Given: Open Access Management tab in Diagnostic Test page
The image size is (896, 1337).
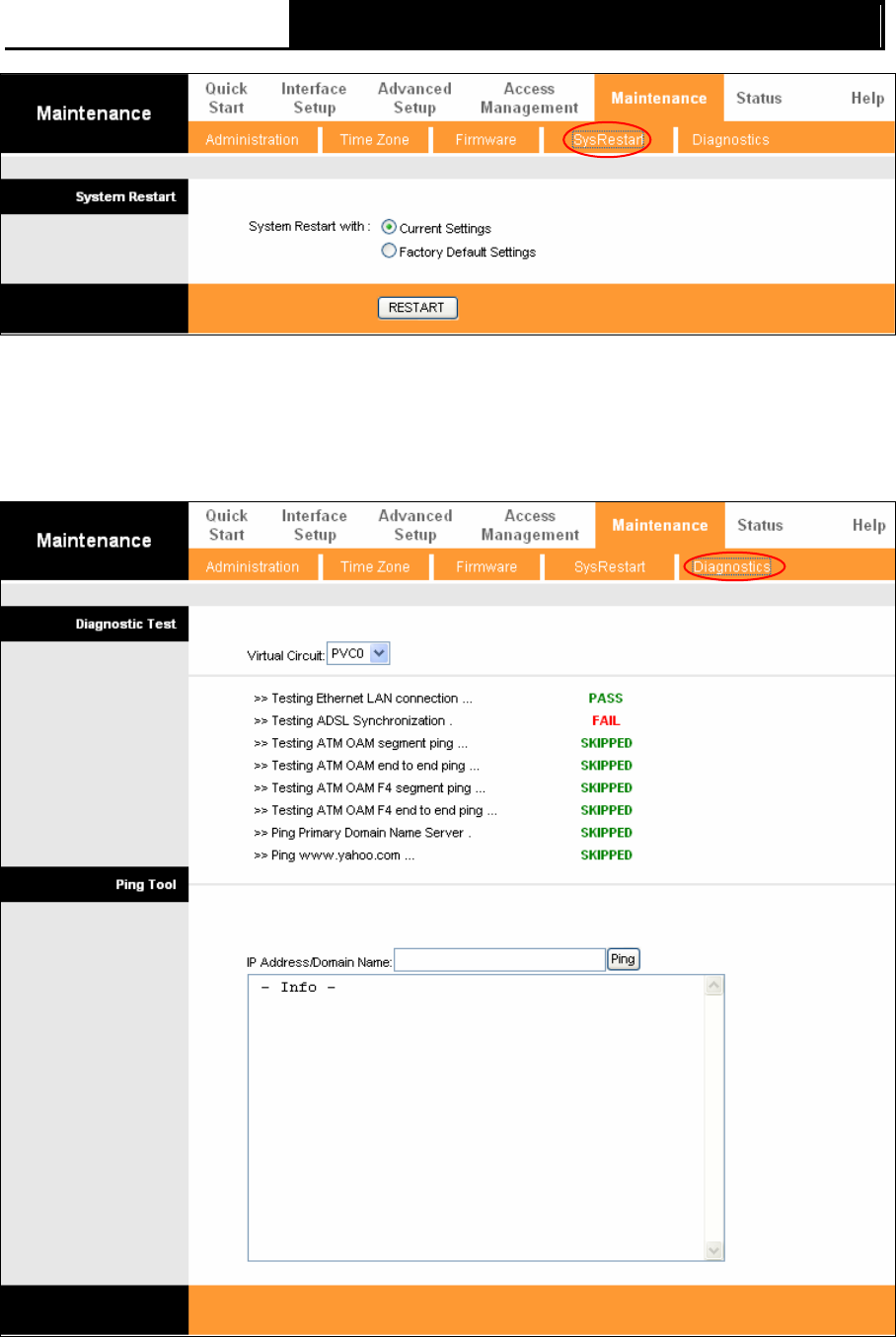Looking at the screenshot, I should 530,525.
